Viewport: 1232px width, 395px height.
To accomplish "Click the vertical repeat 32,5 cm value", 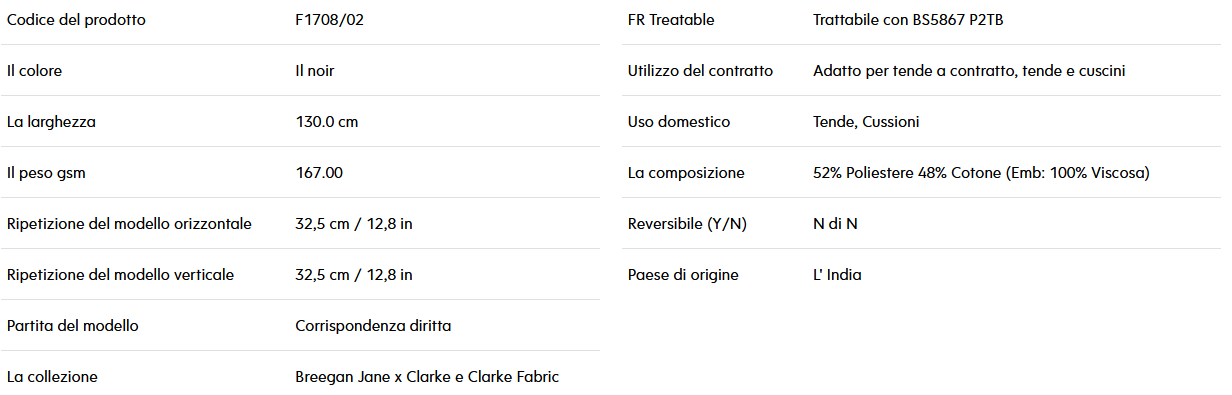I will [x=354, y=275].
